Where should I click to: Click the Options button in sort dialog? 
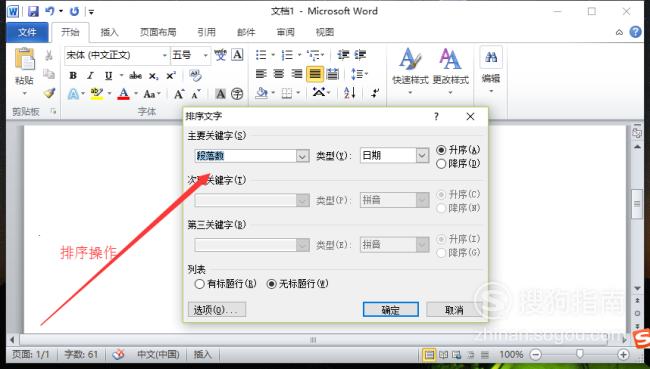coord(217,310)
